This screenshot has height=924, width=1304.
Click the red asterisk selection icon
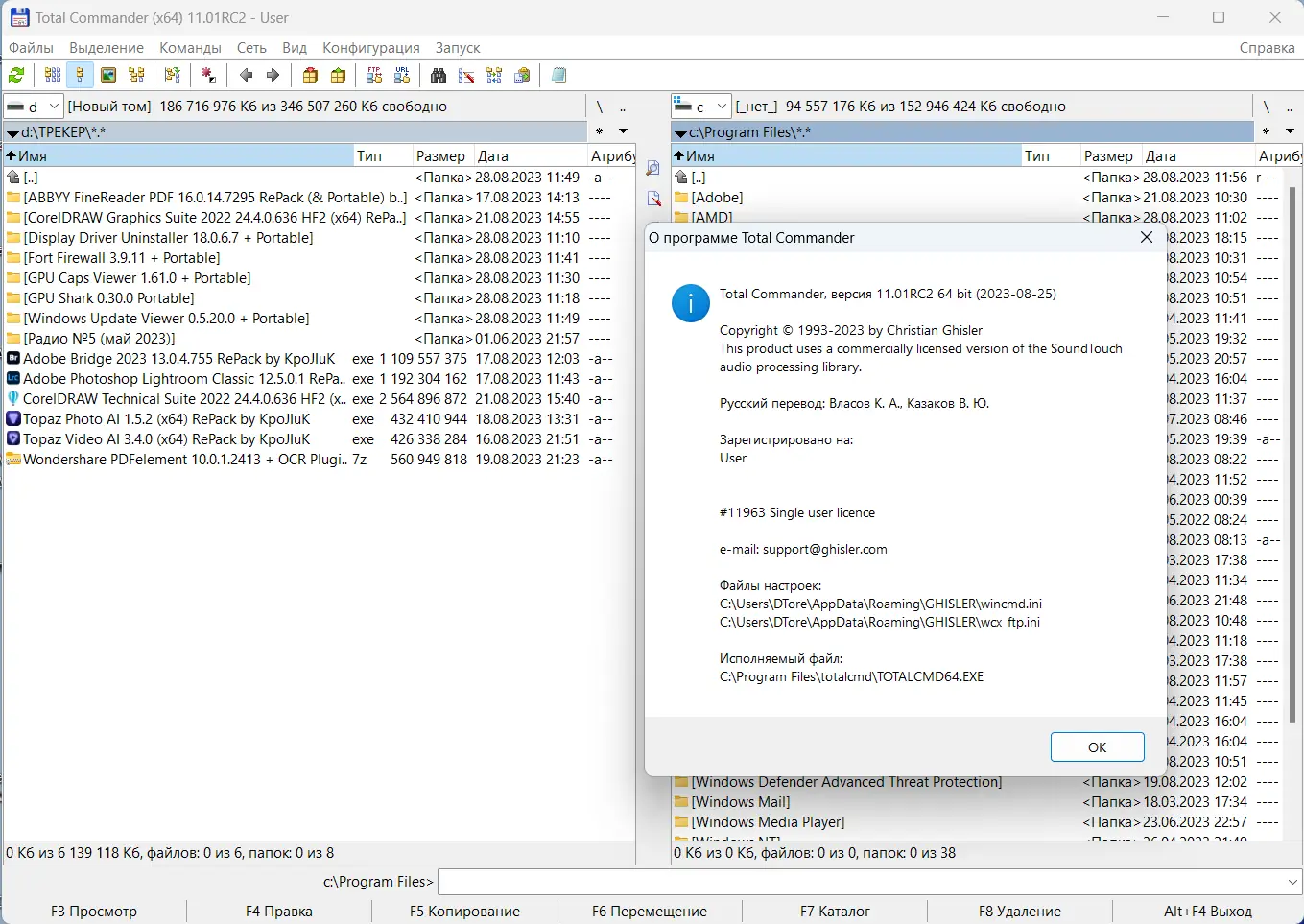[x=208, y=75]
